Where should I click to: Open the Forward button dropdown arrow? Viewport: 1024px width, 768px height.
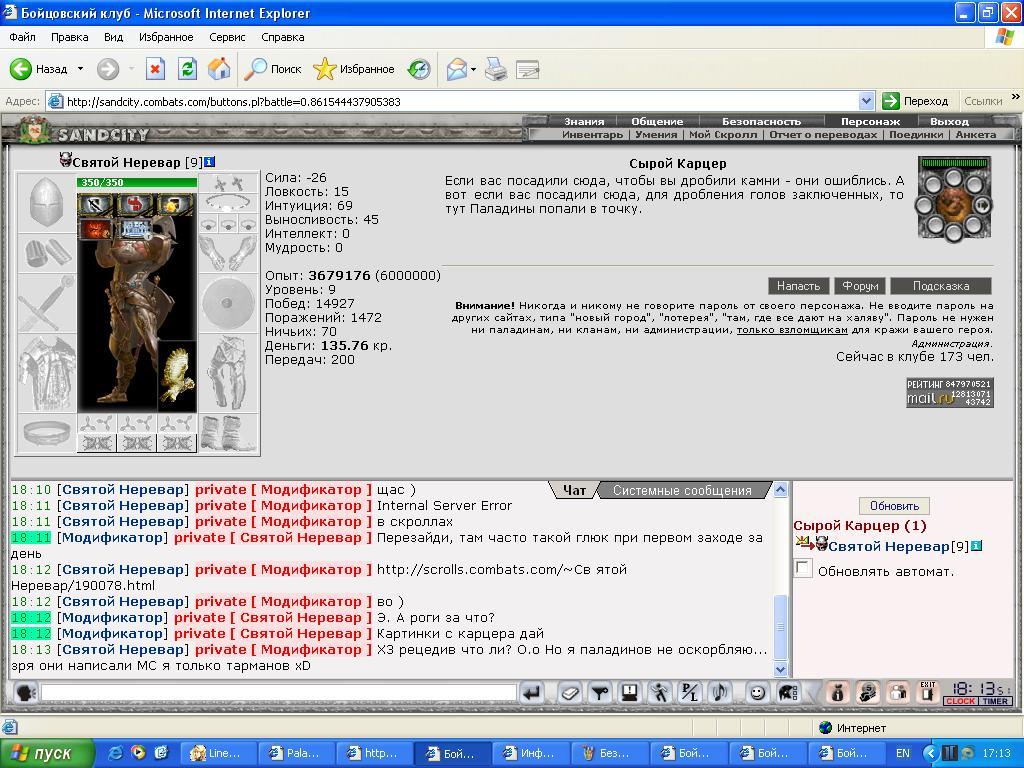tap(131, 69)
